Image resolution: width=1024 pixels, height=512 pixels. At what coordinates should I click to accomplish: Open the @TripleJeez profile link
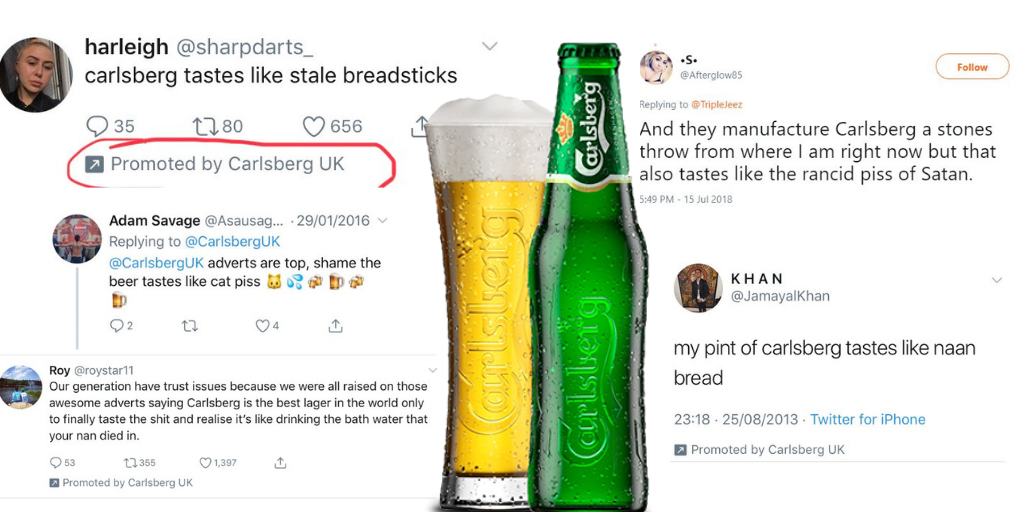tap(716, 104)
